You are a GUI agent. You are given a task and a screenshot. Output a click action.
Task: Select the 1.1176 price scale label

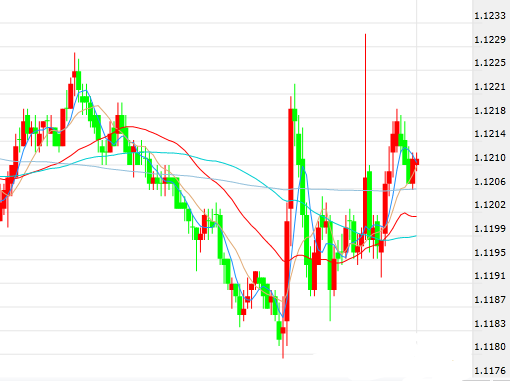coord(490,370)
